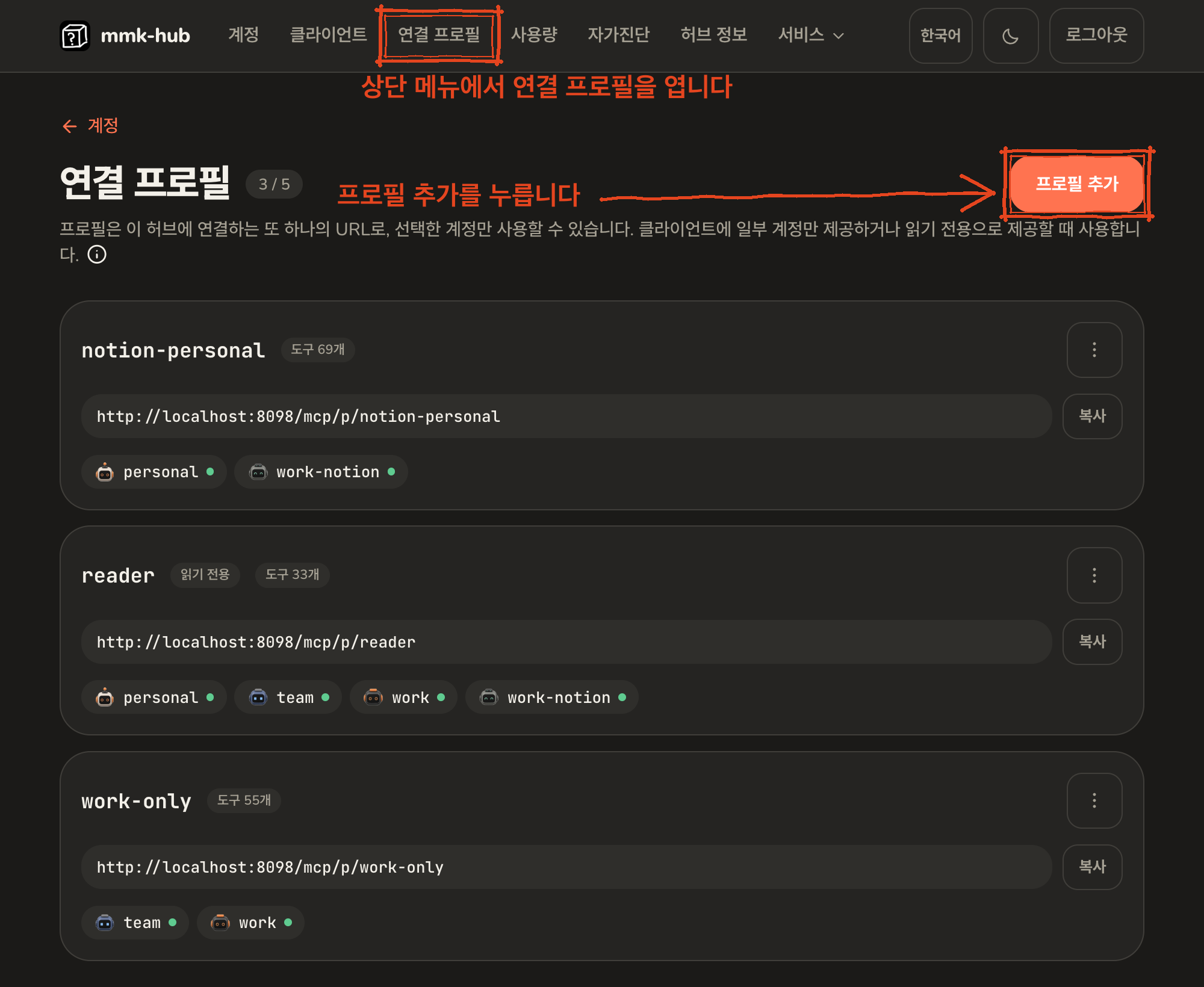Viewport: 1204px width, 987px height.
Task: Click the 읽기 전용 badge on reader
Action: tap(205, 575)
